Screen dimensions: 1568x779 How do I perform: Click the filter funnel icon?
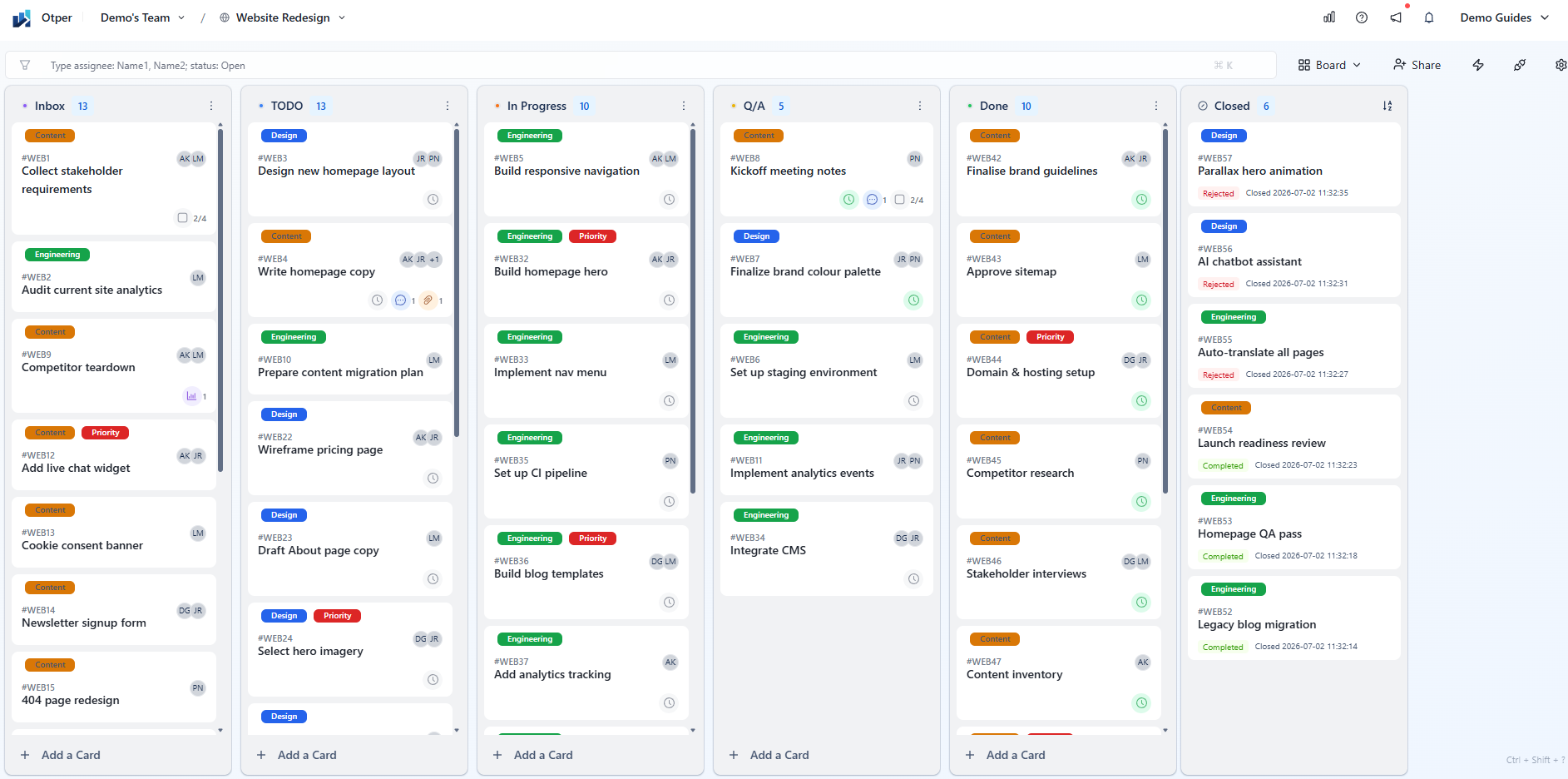tap(25, 65)
